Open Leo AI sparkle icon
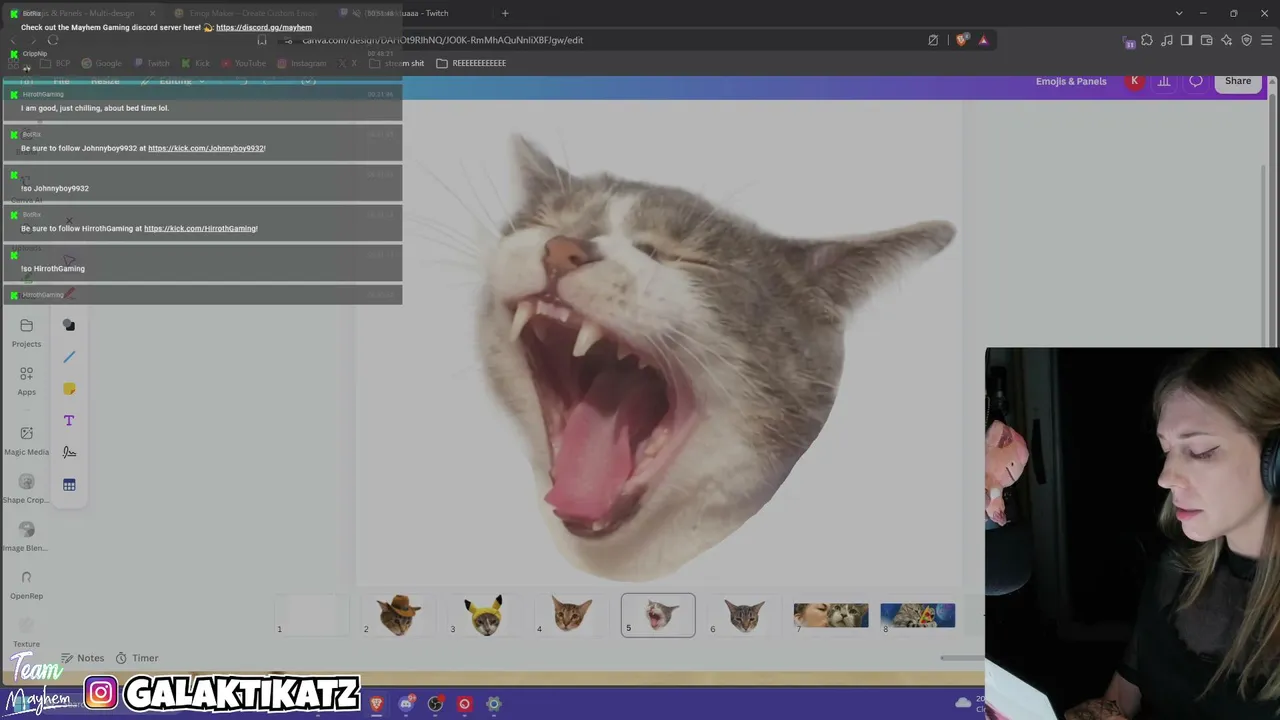This screenshot has height=720, width=1280. click(1227, 40)
